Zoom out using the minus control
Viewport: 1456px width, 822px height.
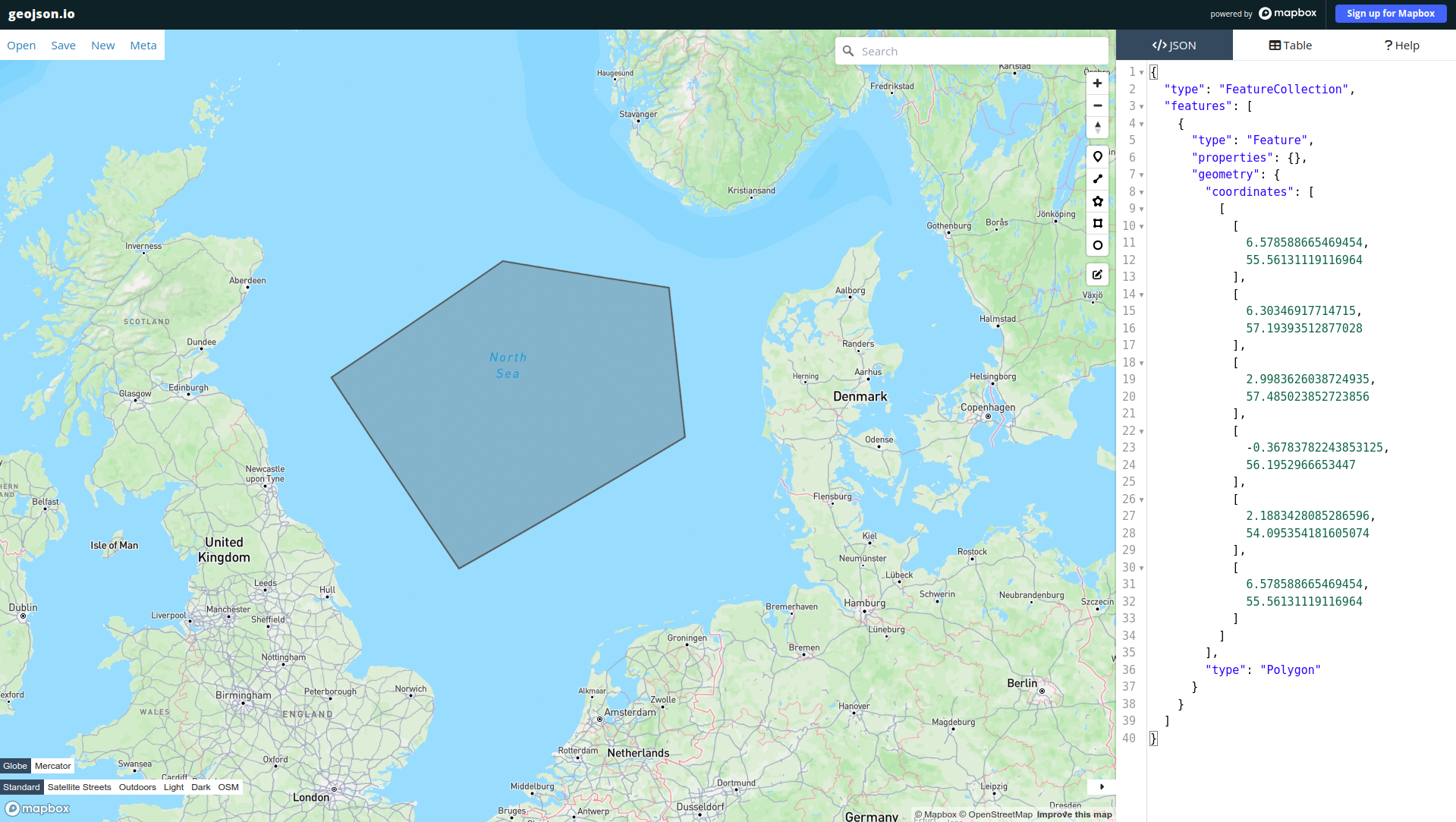pos(1097,106)
